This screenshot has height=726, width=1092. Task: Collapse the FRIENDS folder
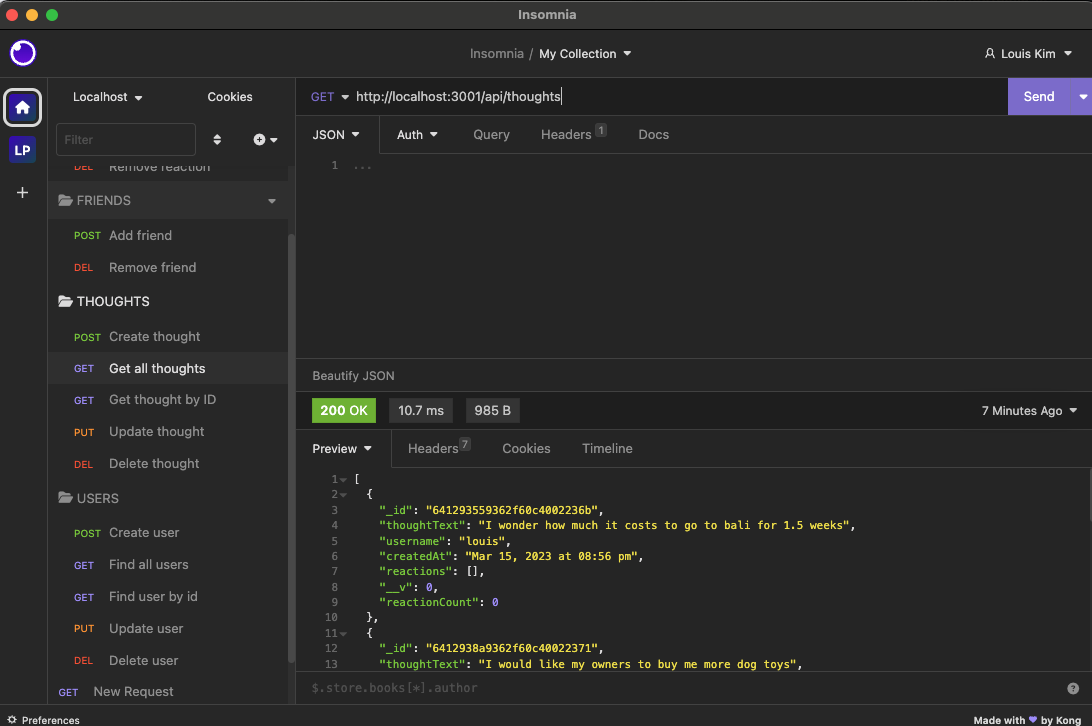point(271,200)
